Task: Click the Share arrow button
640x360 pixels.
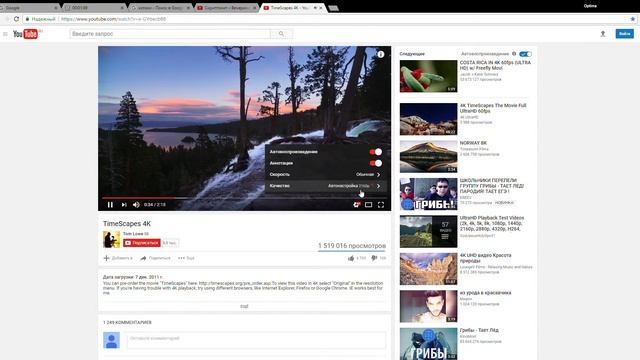Action: click(x=155, y=258)
